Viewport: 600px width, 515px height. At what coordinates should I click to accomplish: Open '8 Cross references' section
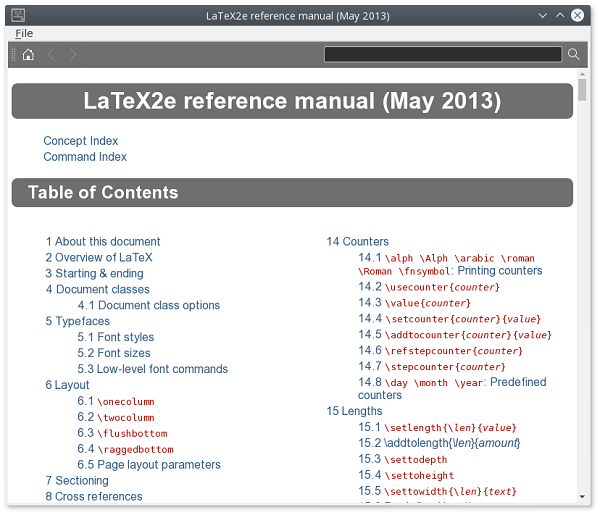tap(94, 497)
